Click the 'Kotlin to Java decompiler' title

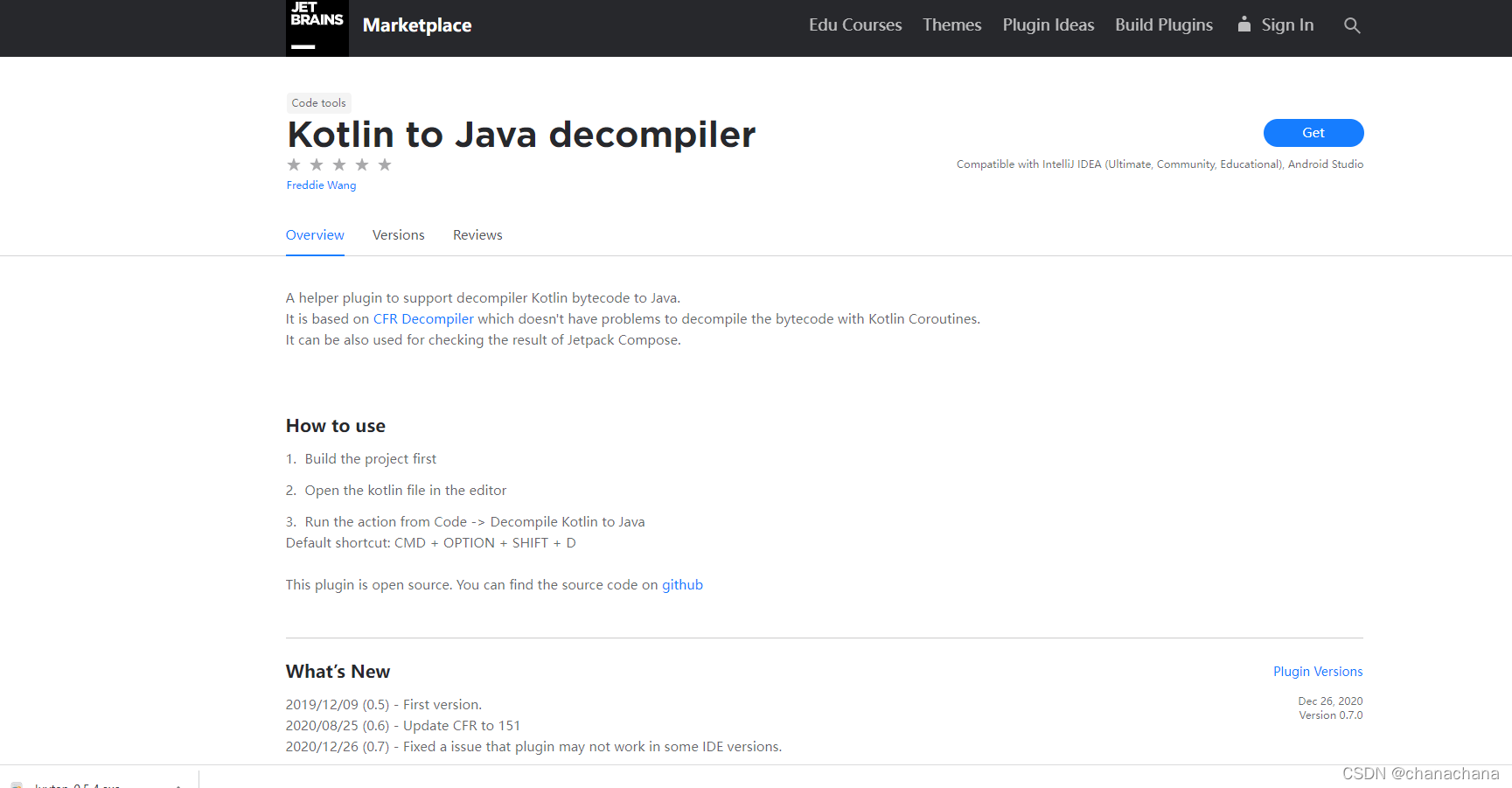pyautogui.click(x=521, y=135)
